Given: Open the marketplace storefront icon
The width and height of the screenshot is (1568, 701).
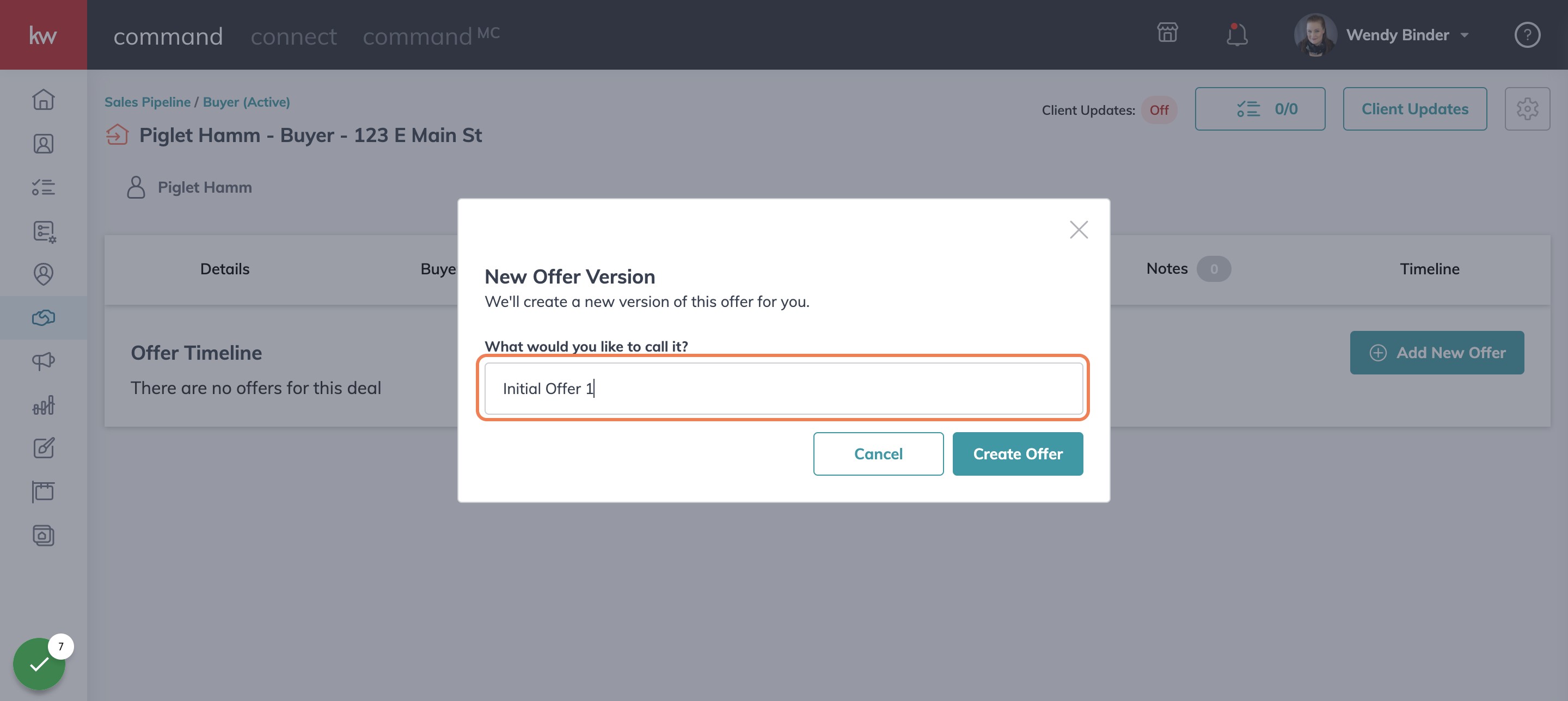Looking at the screenshot, I should tap(1167, 33).
